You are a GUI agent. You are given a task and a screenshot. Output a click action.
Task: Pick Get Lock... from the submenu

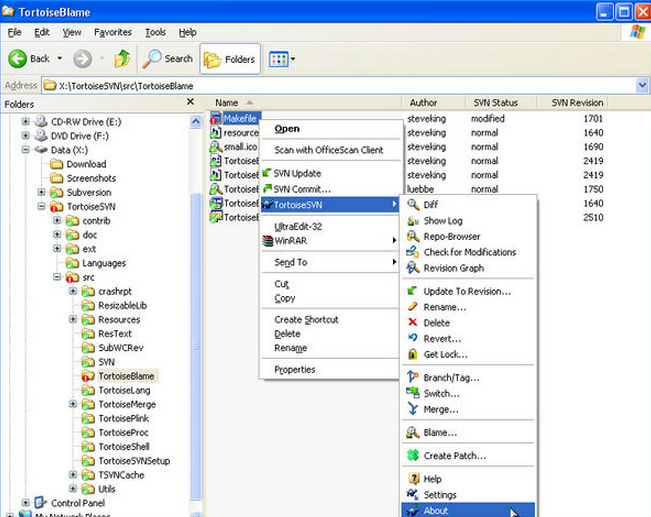click(x=445, y=354)
